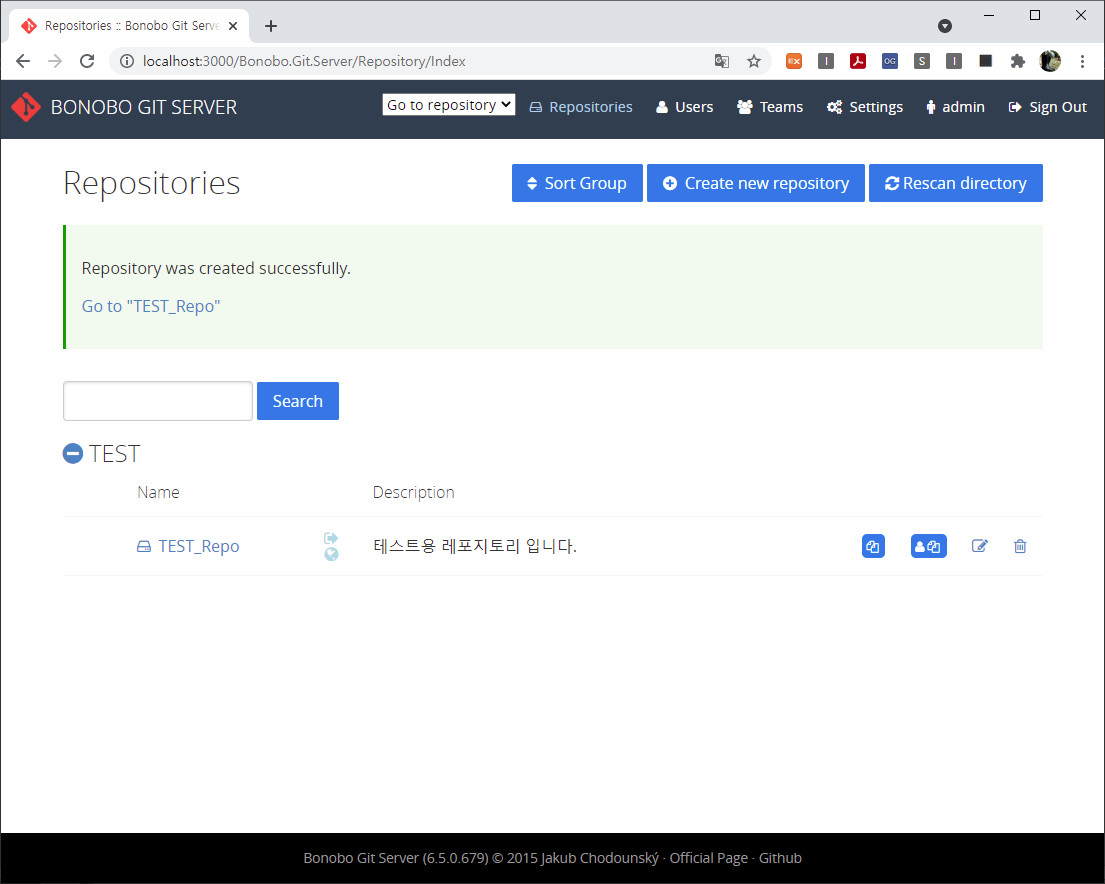
Task: Click the Bonobo Git Server logo icon
Action: (x=26, y=107)
